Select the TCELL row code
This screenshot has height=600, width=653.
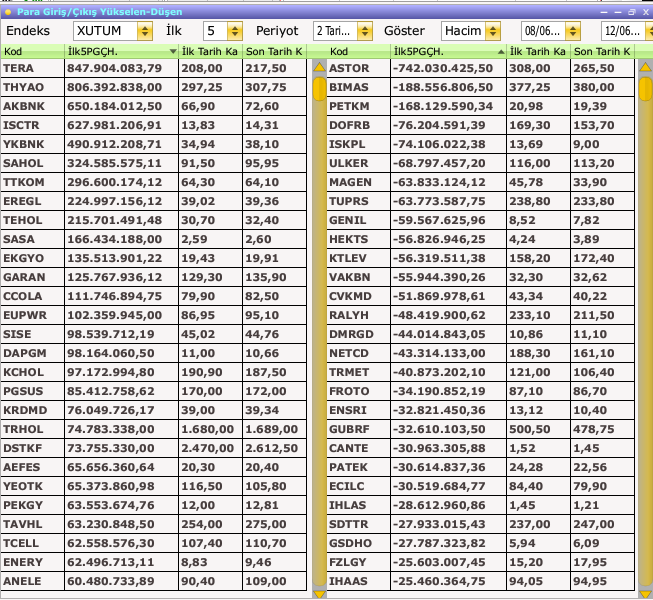21,543
